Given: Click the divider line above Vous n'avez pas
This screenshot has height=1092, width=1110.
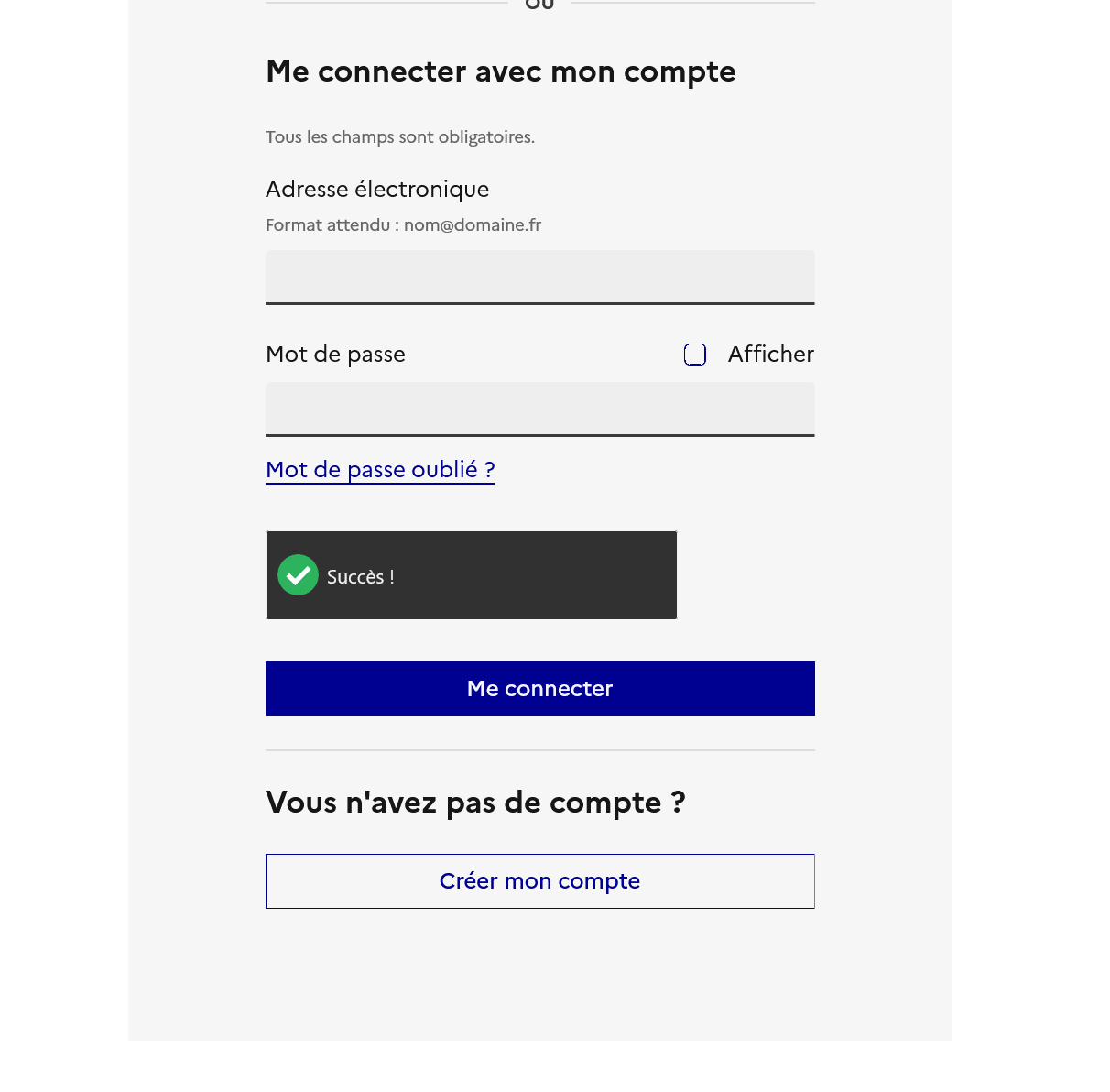Looking at the screenshot, I should (540, 750).
